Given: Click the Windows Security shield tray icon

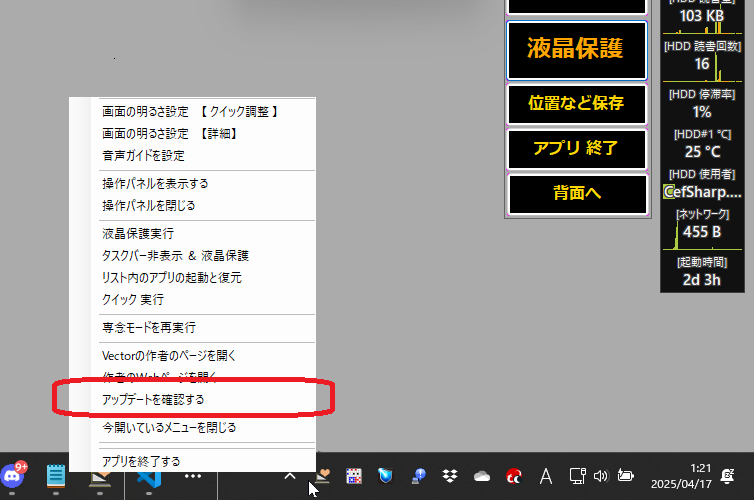Looking at the screenshot, I should pos(385,476).
